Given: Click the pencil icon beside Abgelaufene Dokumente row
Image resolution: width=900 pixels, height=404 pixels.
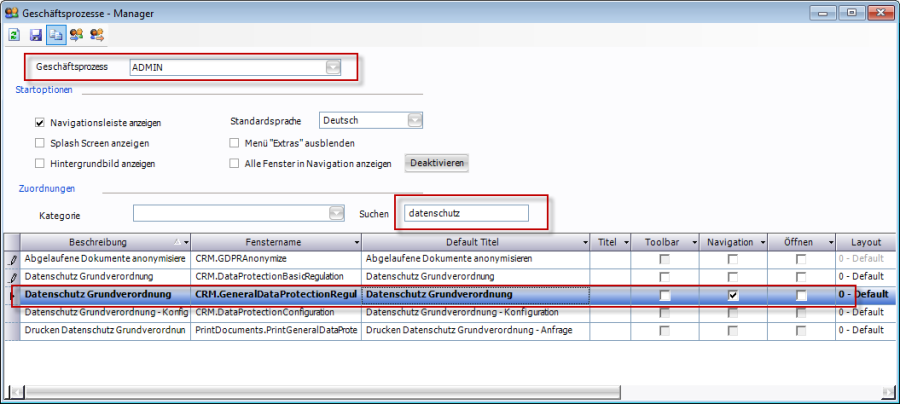Looking at the screenshot, I should tap(13, 259).
